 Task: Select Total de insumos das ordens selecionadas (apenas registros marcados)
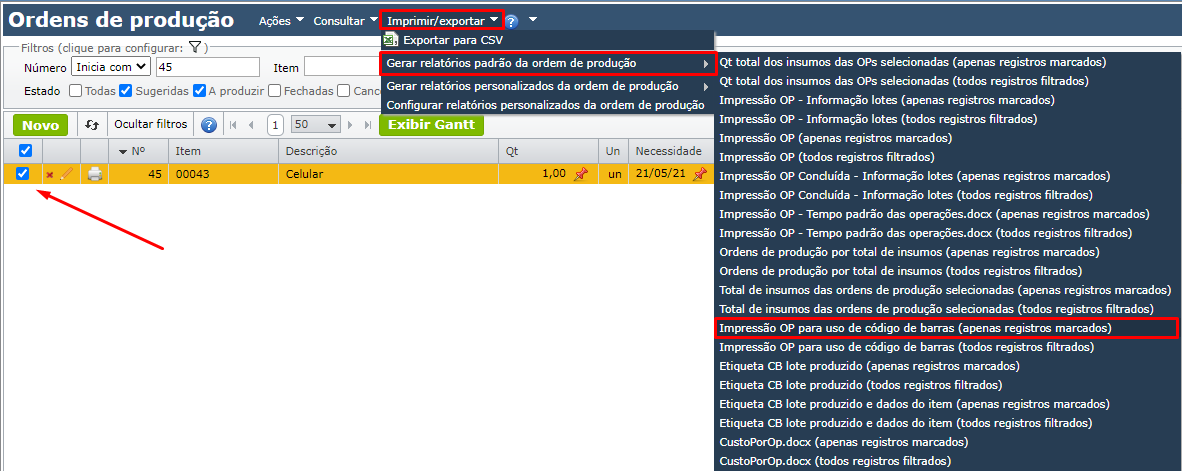tap(945, 290)
